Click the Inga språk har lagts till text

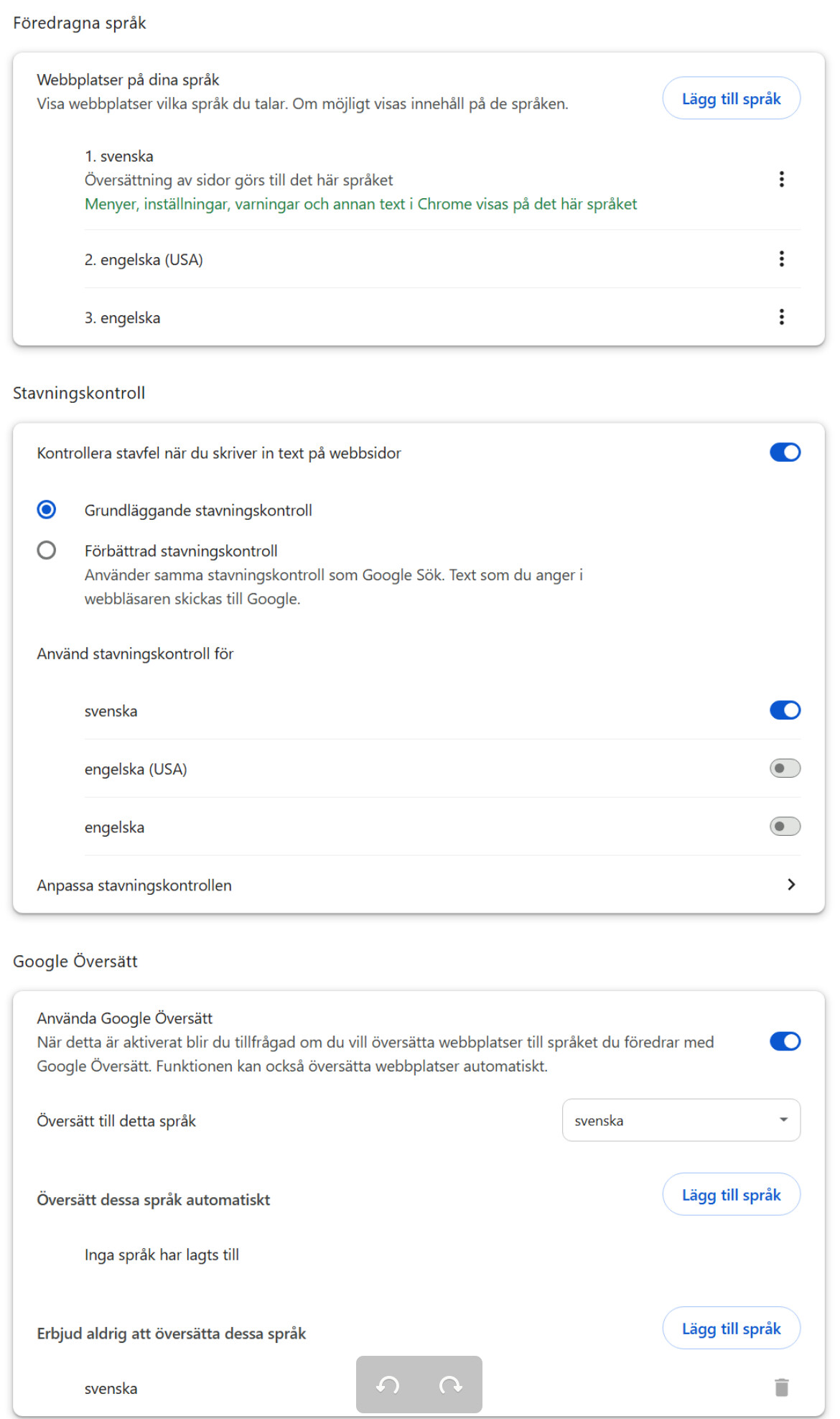[162, 1255]
